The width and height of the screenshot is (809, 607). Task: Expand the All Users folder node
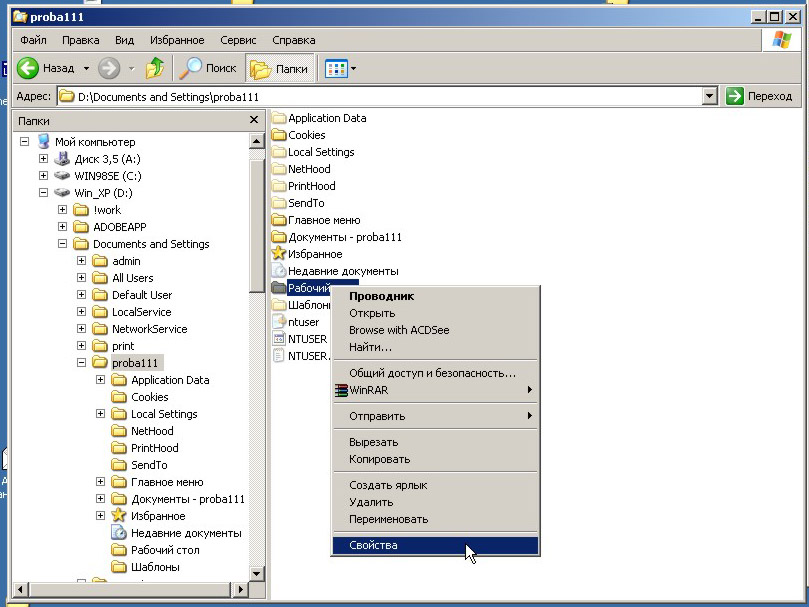tap(82, 278)
